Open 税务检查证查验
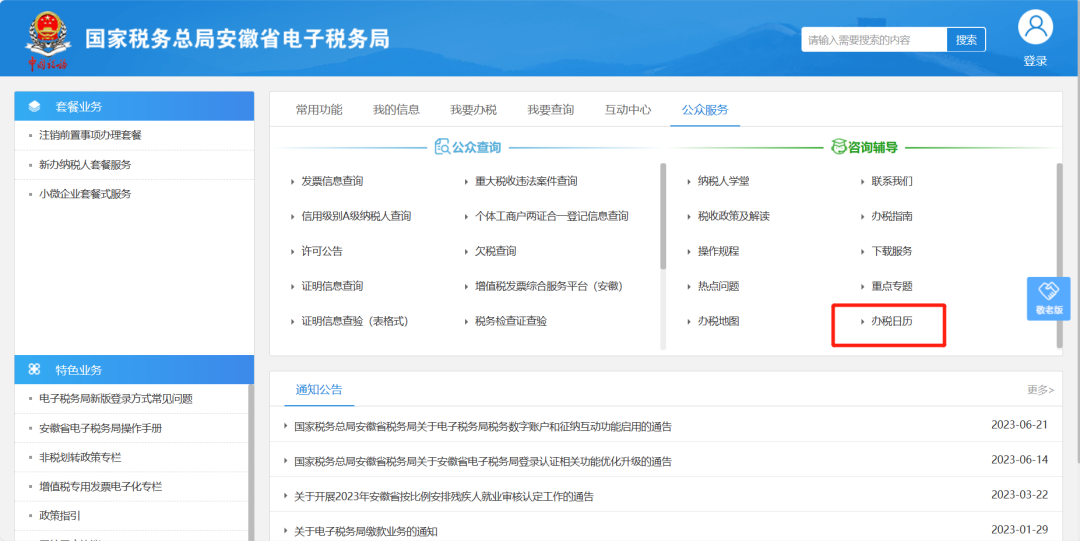Screen dimensions: 1080x541 point(510,321)
